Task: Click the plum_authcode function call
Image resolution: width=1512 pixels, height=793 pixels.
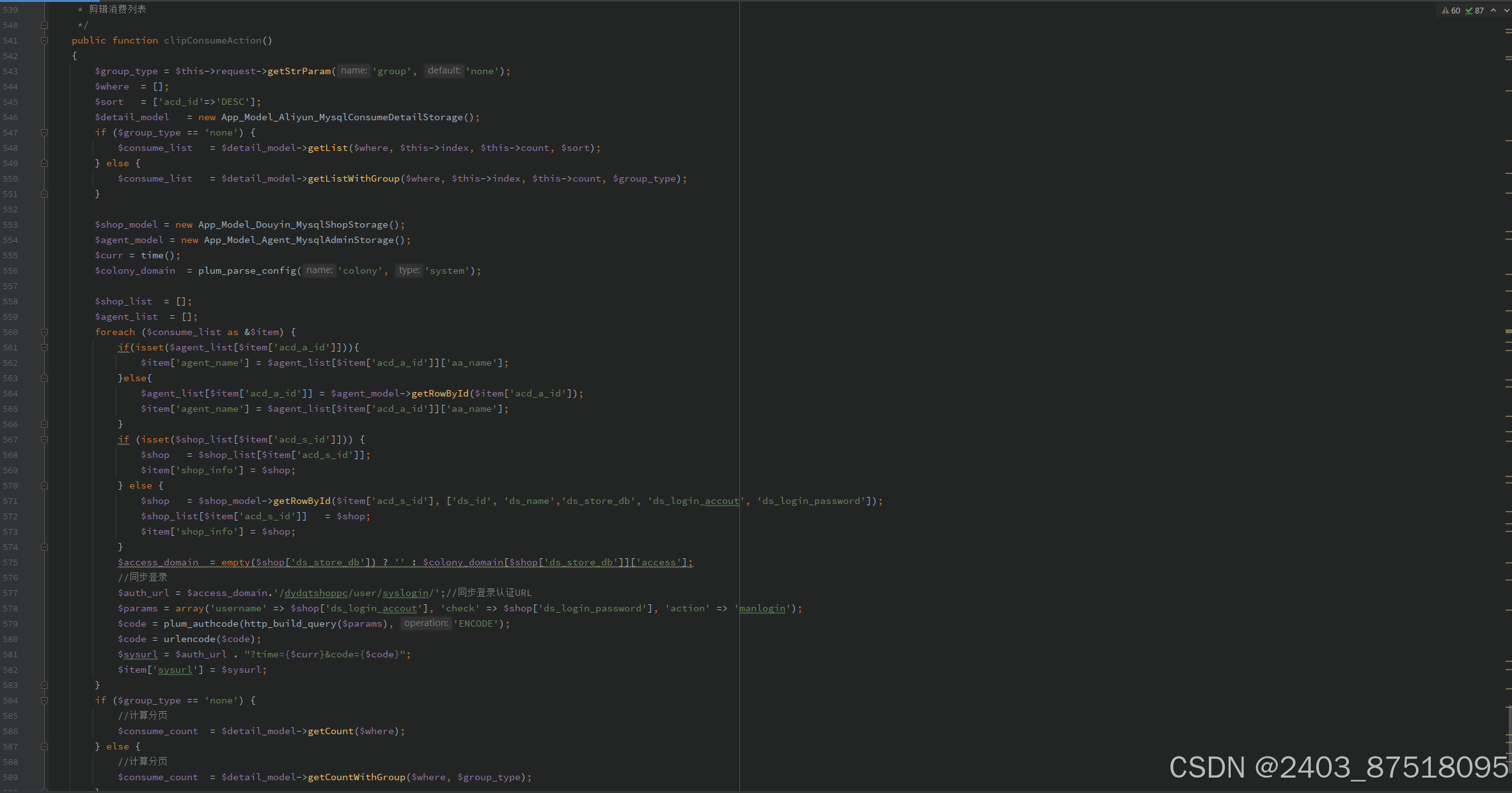Action: [201, 624]
